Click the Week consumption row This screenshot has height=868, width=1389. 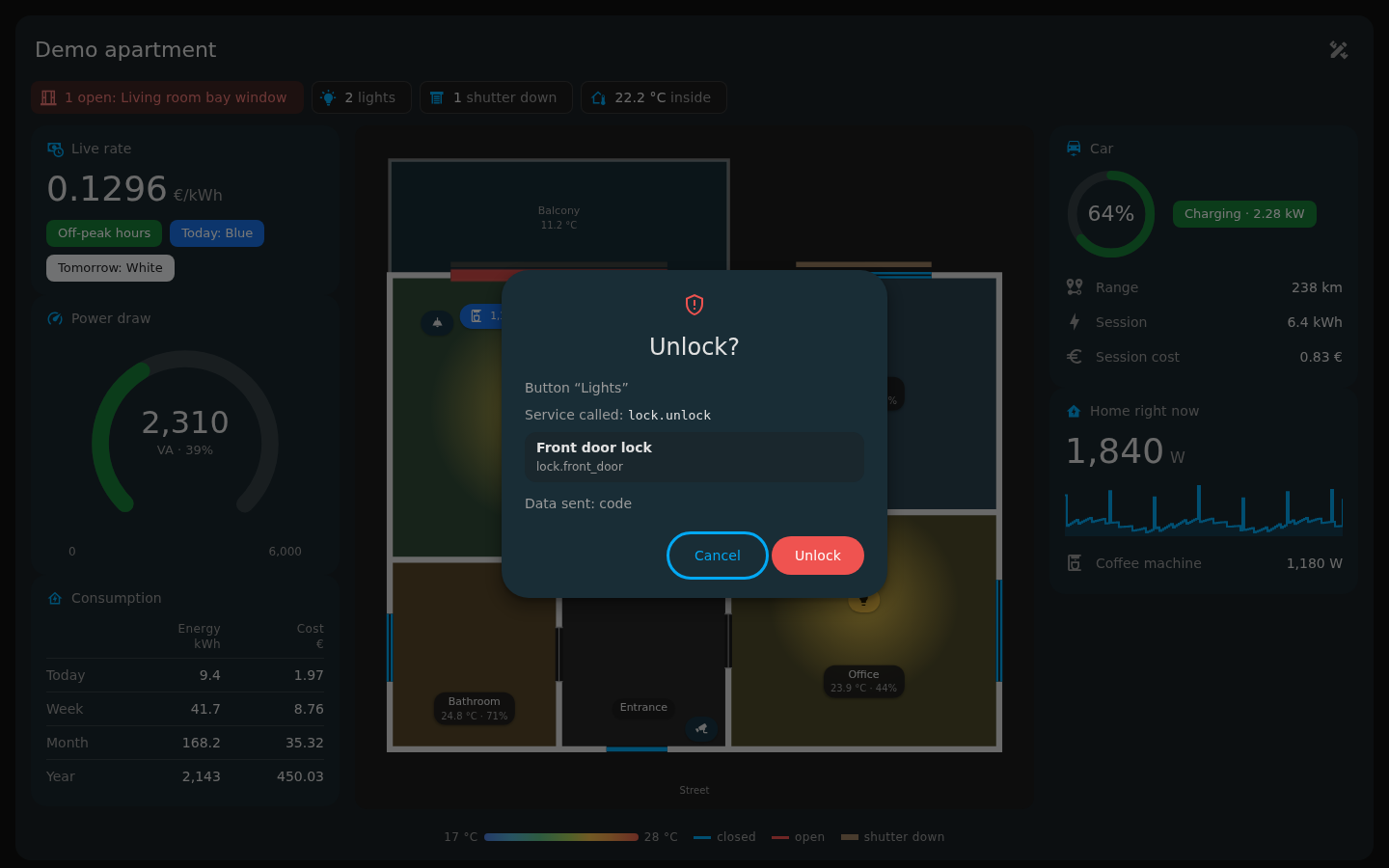pyautogui.click(x=185, y=709)
